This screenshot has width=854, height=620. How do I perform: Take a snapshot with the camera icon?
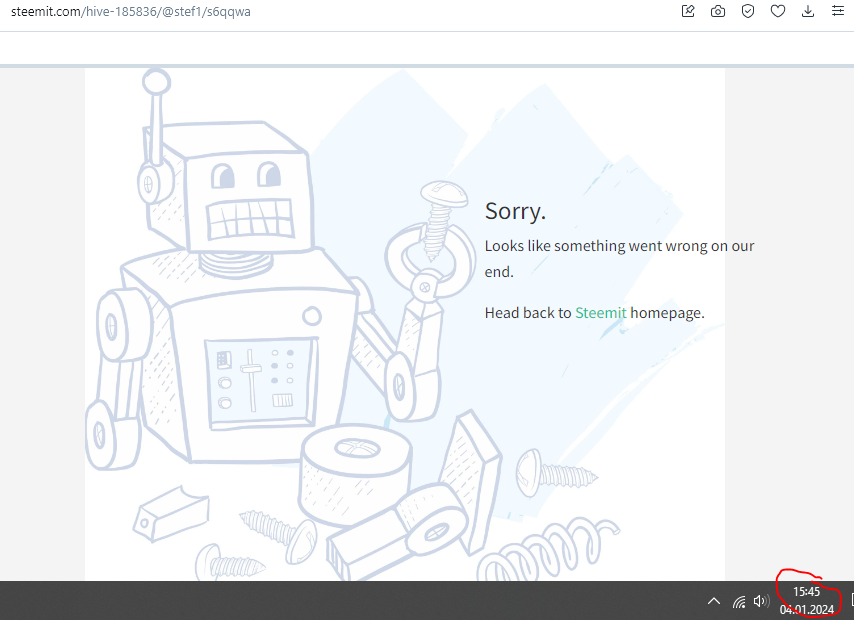pyautogui.click(x=718, y=11)
